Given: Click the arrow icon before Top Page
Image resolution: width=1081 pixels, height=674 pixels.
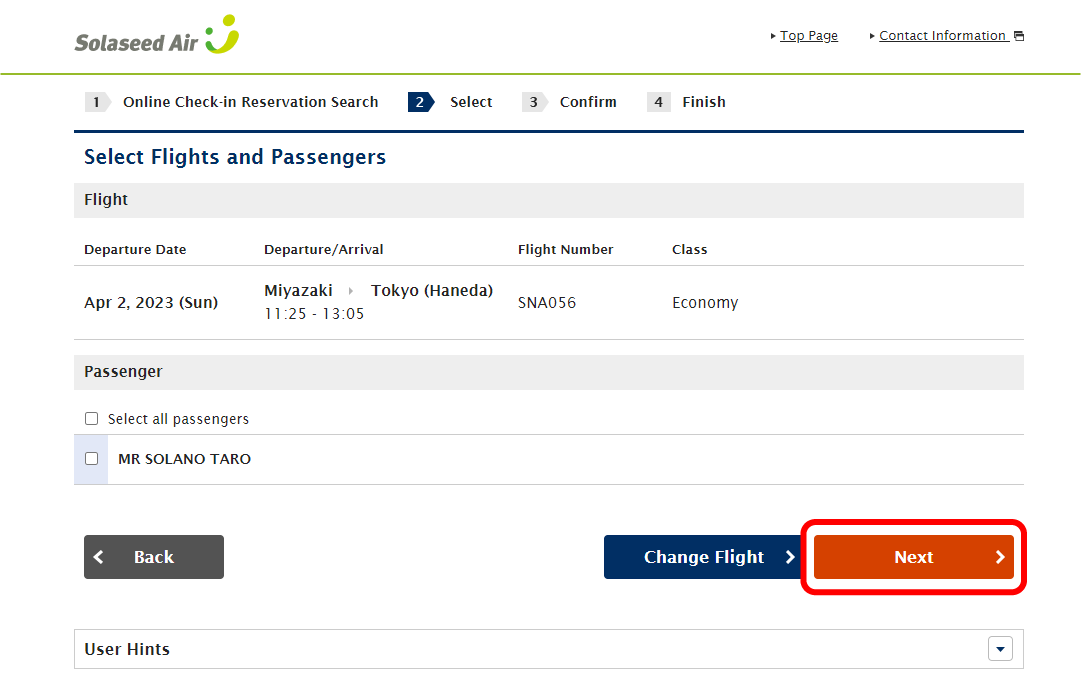Looking at the screenshot, I should [773, 36].
